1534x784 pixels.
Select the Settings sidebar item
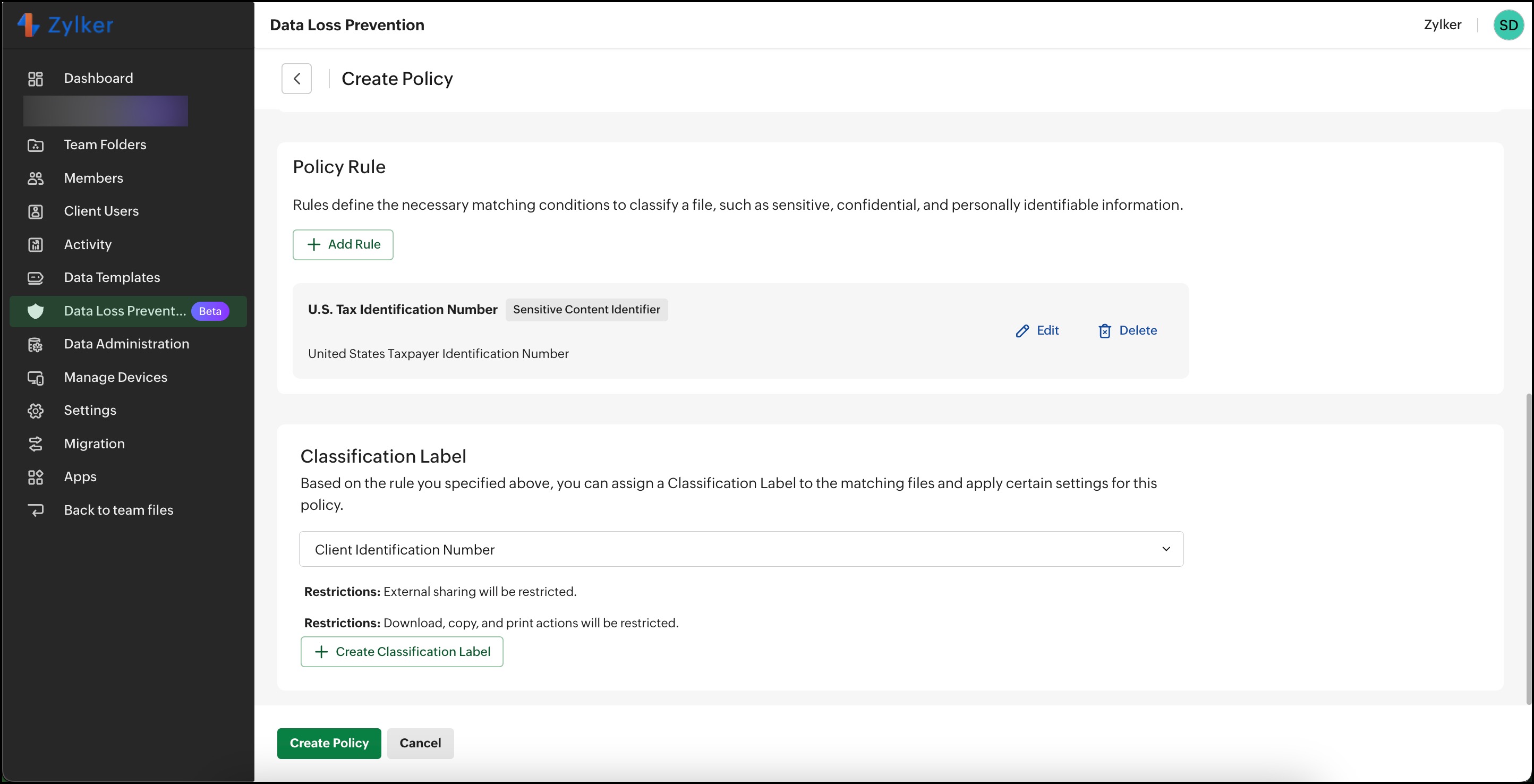point(90,411)
